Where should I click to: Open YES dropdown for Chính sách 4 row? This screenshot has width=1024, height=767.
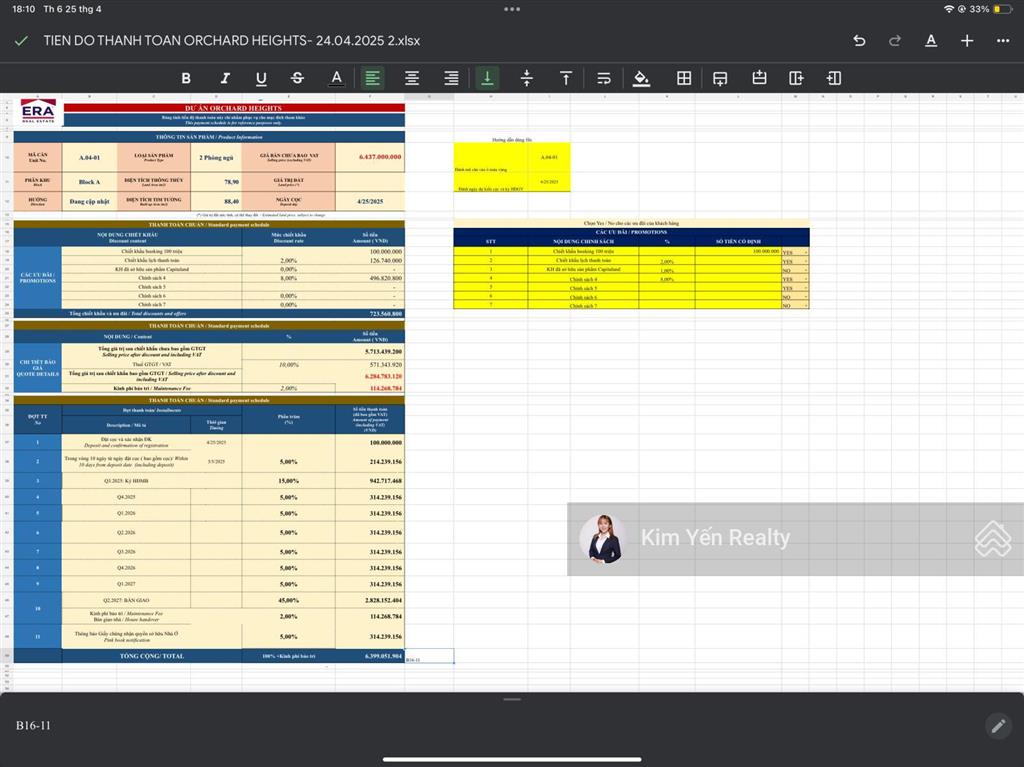pos(795,279)
